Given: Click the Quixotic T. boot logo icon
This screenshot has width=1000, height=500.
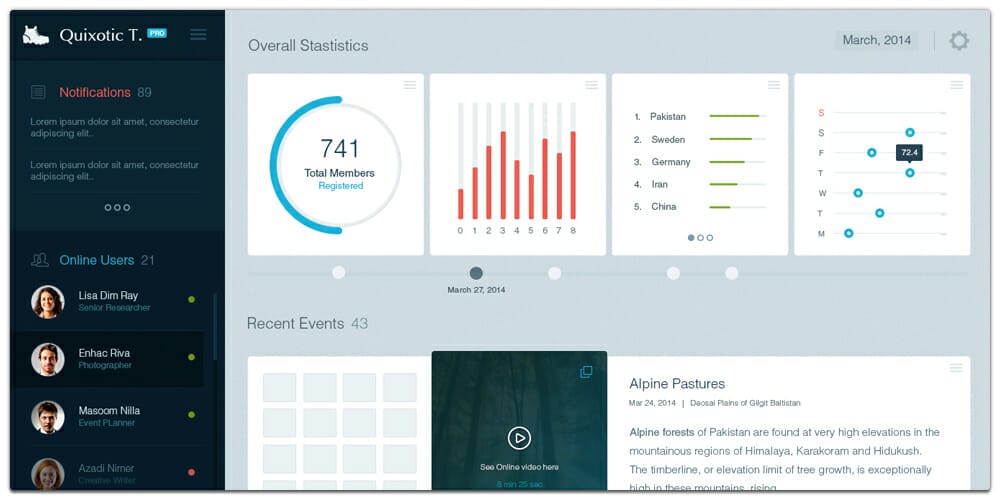Looking at the screenshot, I should click(35, 35).
